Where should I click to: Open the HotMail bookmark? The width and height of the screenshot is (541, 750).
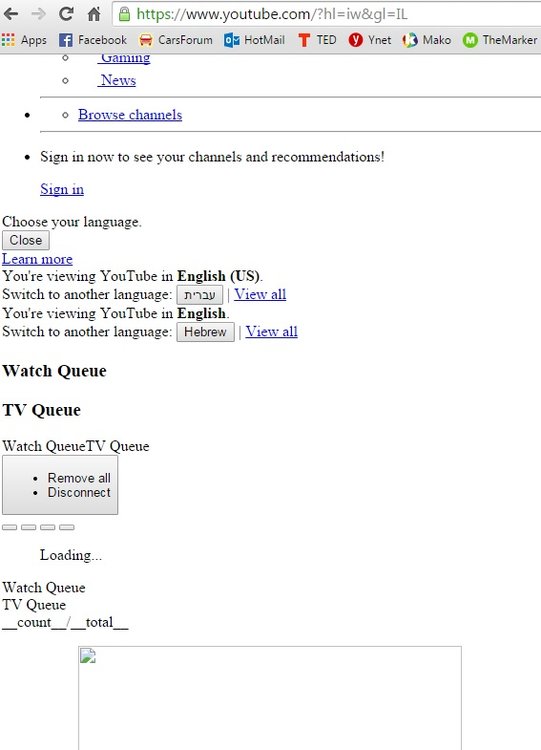[254, 40]
